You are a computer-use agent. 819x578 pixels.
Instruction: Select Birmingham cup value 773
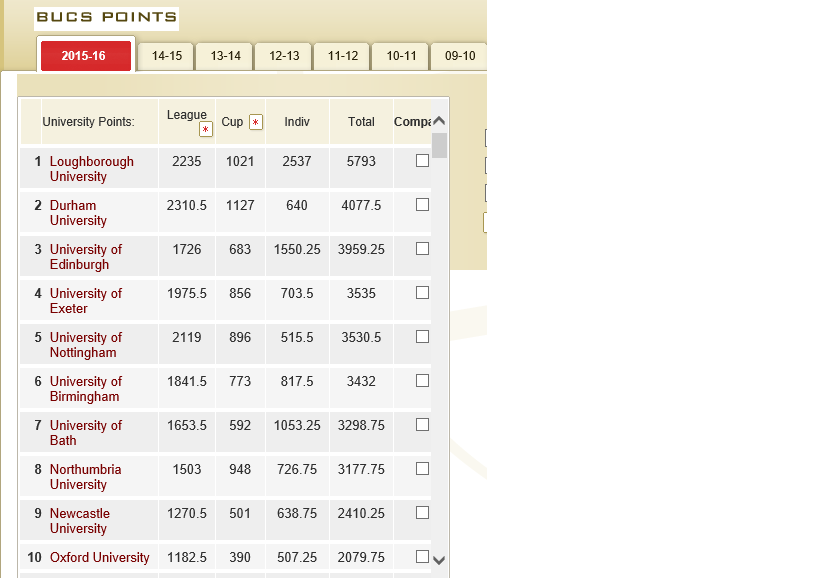[x=240, y=381]
